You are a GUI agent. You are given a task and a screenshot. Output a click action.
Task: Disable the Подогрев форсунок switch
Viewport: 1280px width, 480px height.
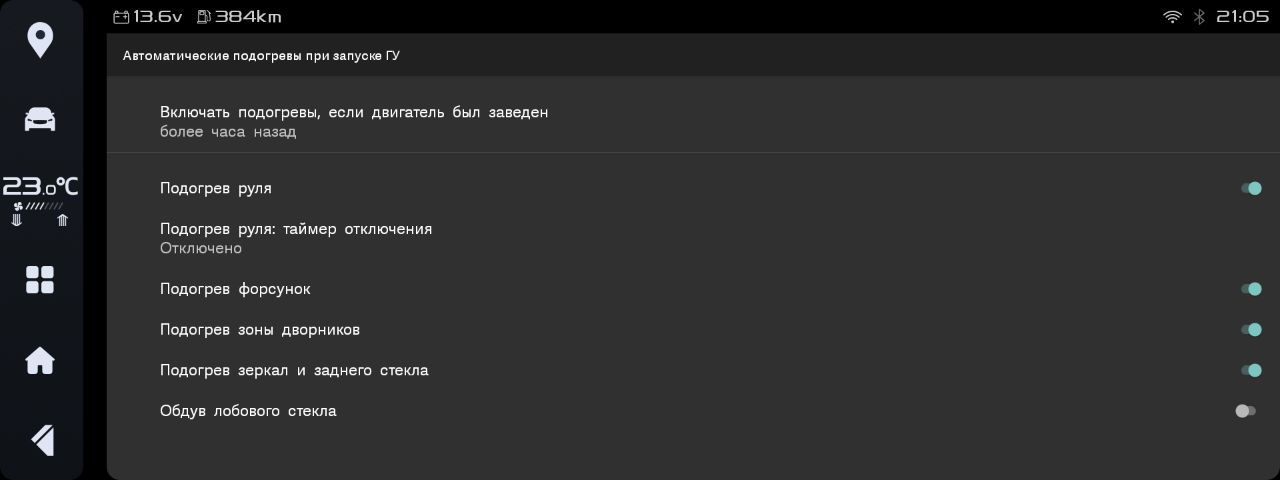click(1251, 289)
